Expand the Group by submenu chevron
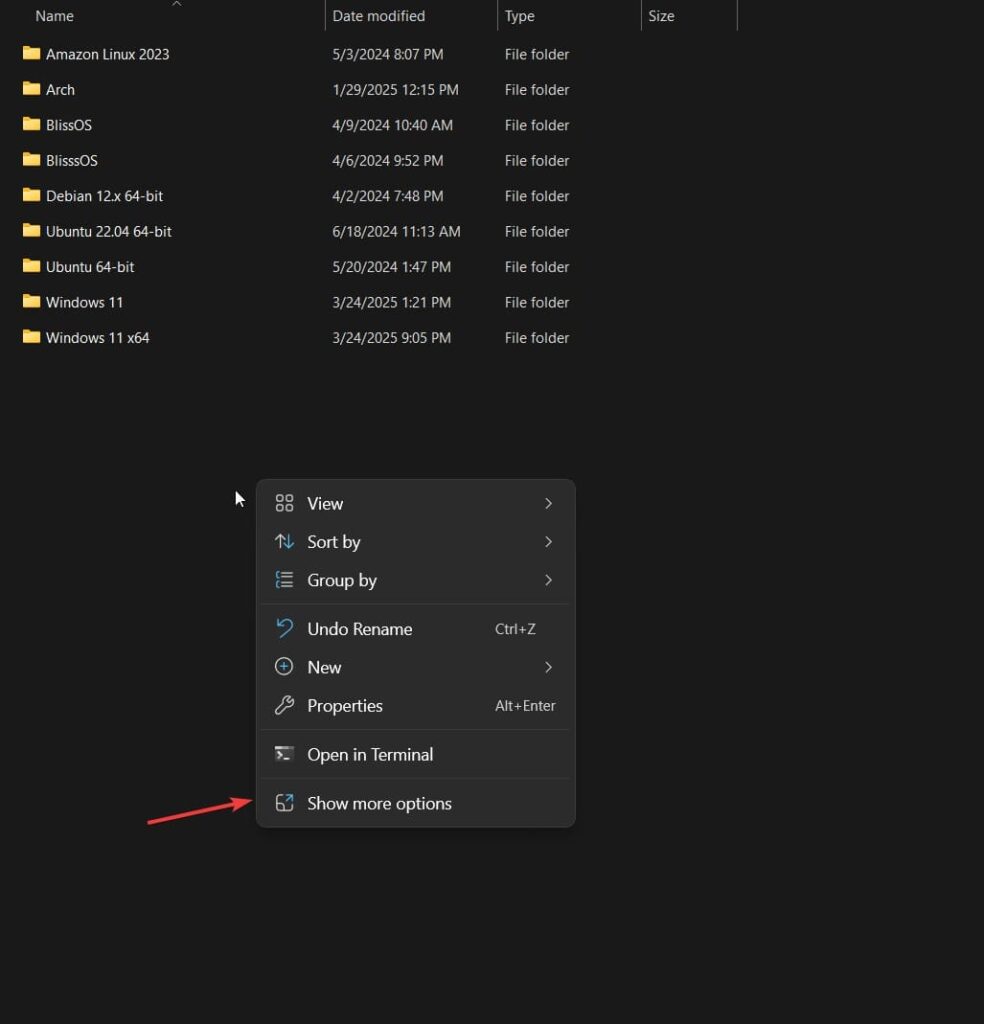This screenshot has height=1024, width=984. pos(548,580)
